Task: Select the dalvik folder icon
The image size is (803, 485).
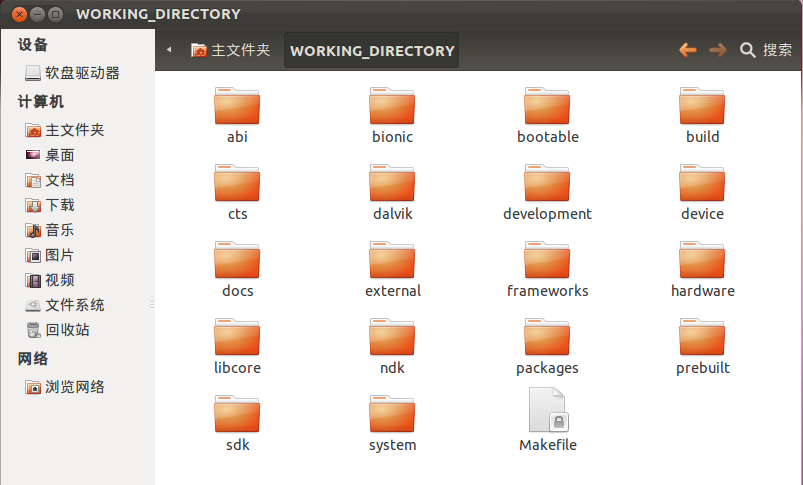Action: 392,183
